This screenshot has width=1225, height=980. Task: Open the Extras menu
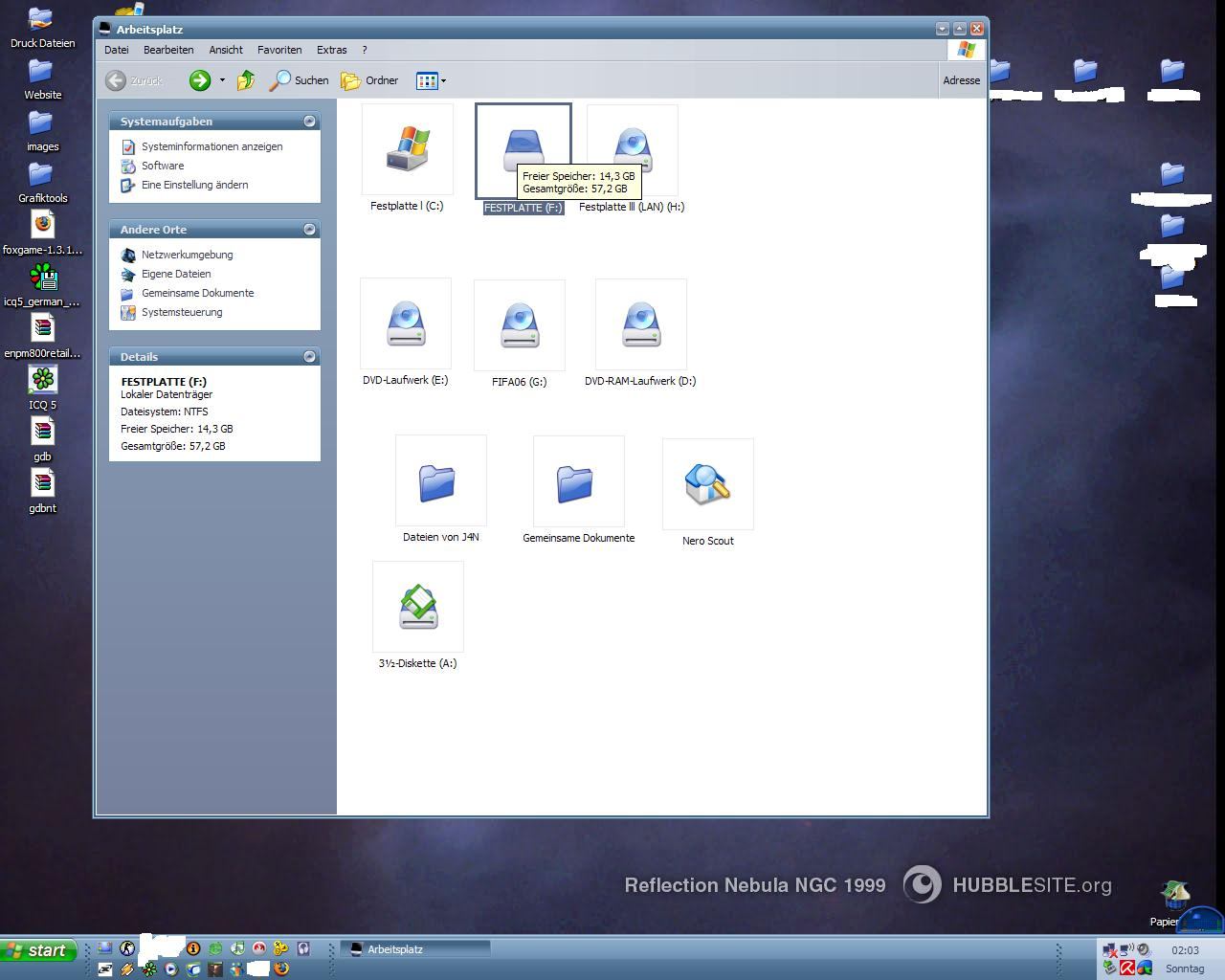[x=332, y=50]
